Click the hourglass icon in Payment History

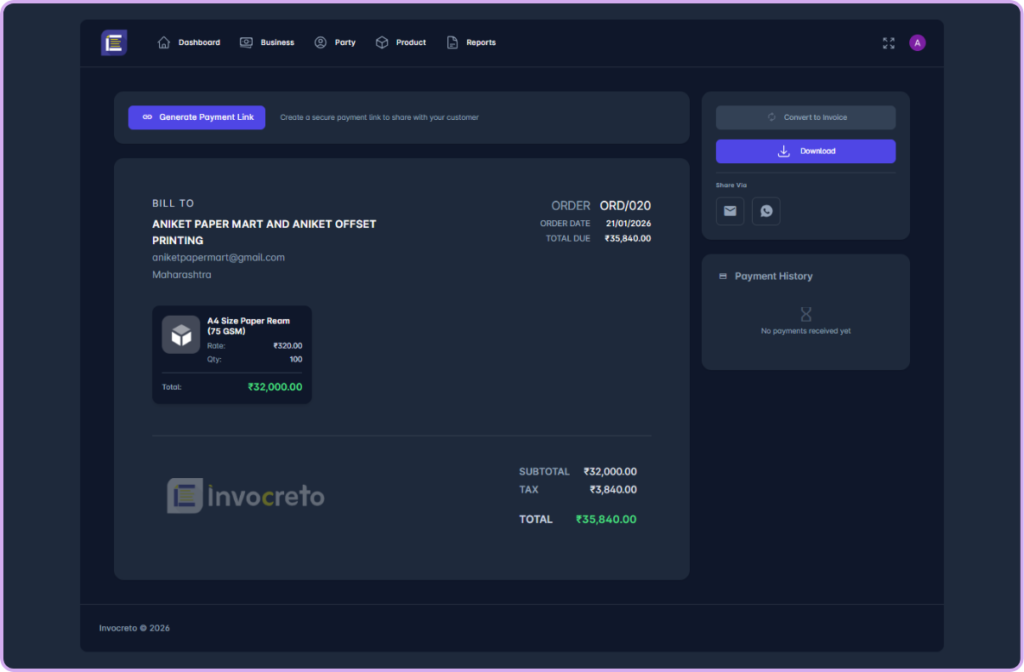(806, 314)
